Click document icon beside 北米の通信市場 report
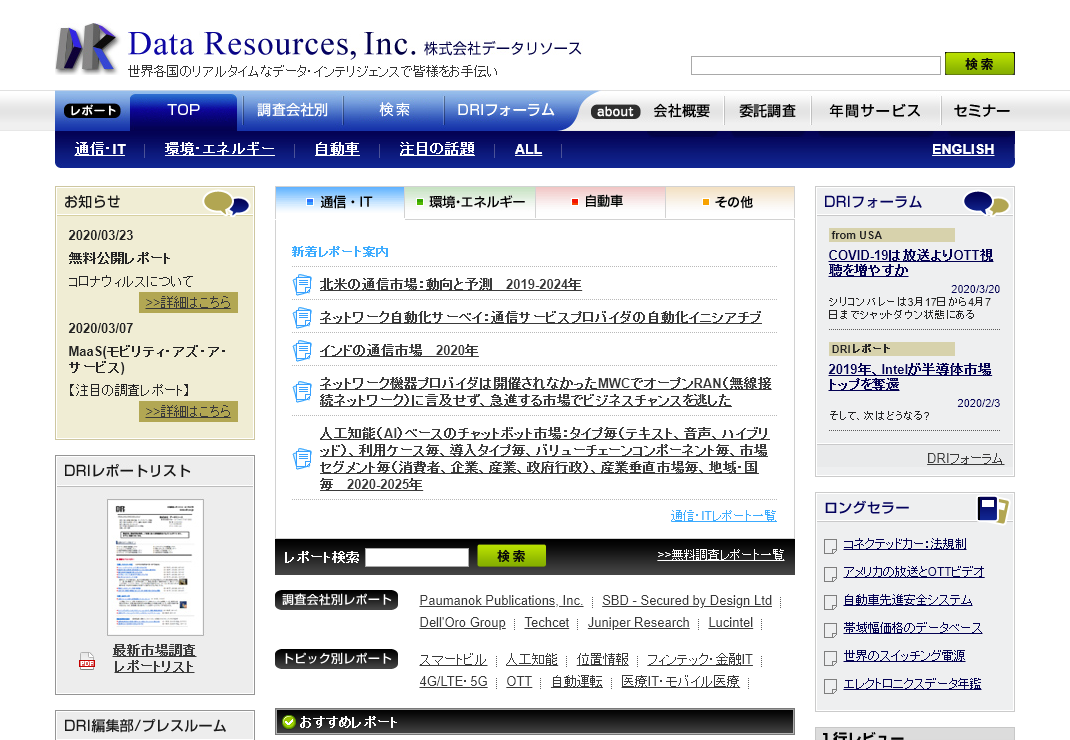Image resolution: width=1070 pixels, height=740 pixels. (302, 284)
